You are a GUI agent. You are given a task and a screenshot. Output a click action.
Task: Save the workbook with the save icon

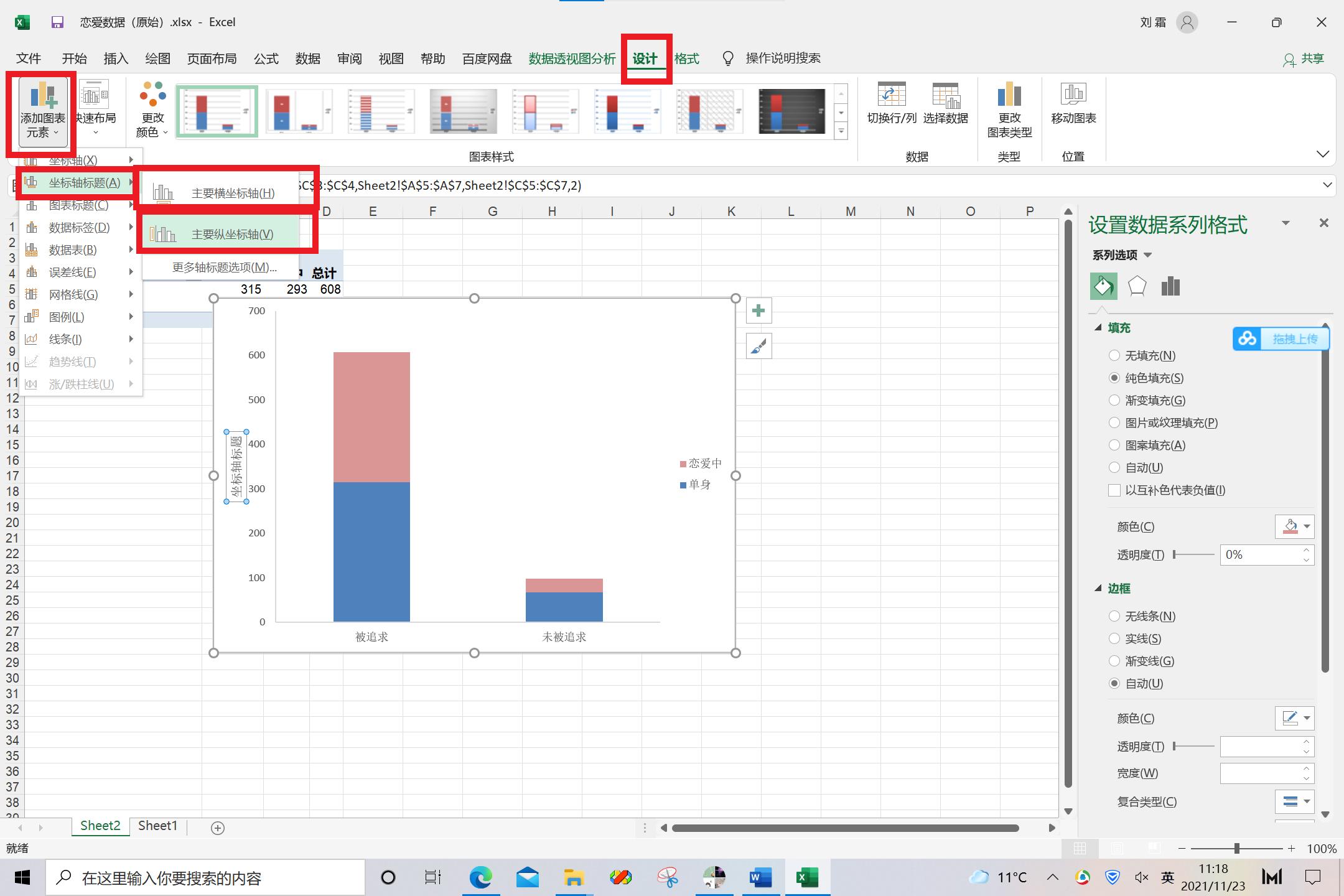57,22
